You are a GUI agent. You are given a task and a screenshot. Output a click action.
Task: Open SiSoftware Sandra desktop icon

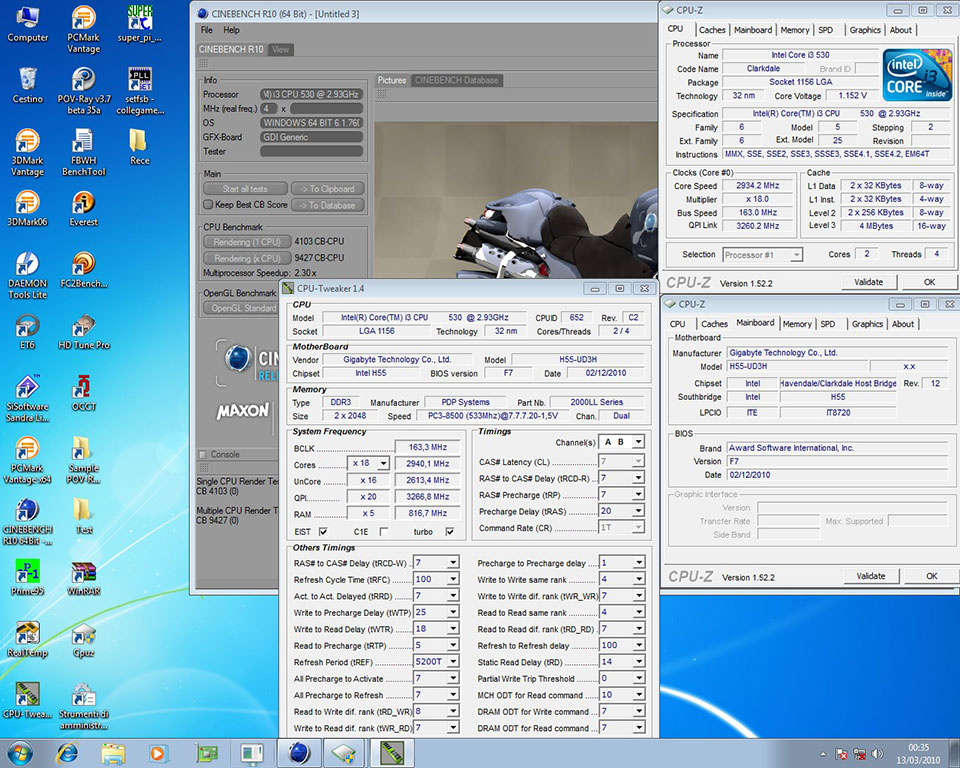28,399
